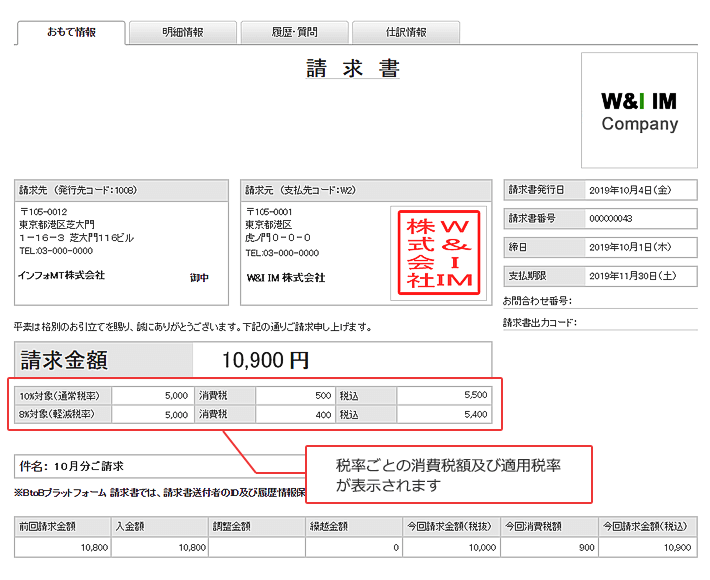The height and width of the screenshot is (580, 710).
Task: Click the 締日 date field
Action: [x=641, y=246]
